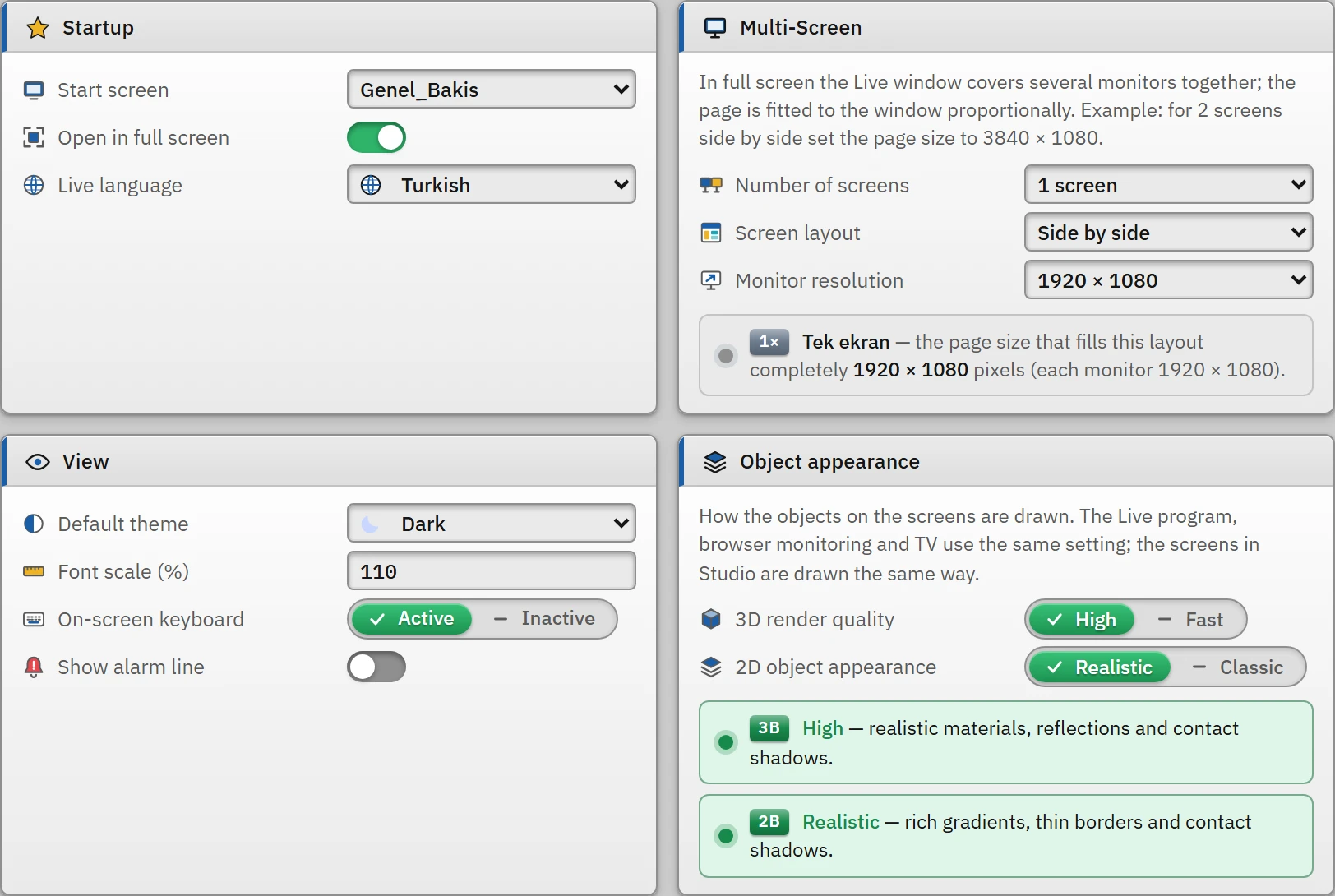
Task: Set on-screen keyboard to Active
Action: point(411,619)
